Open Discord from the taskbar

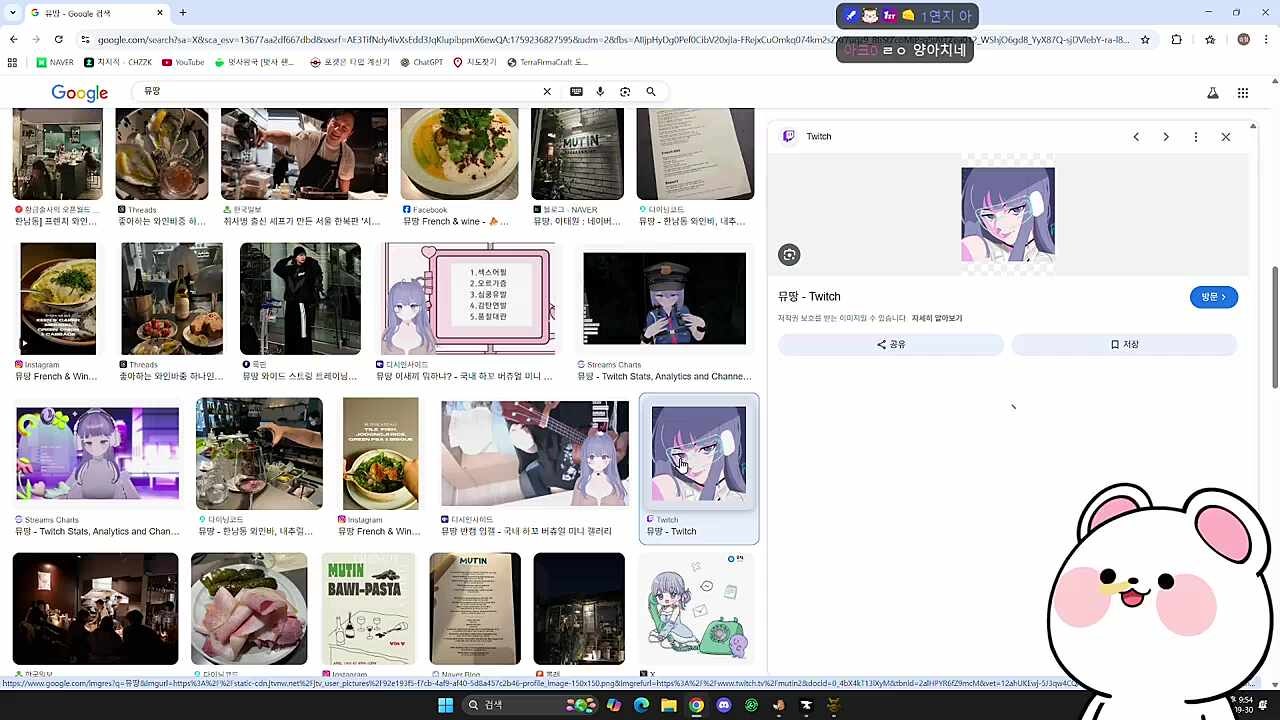(x=724, y=705)
